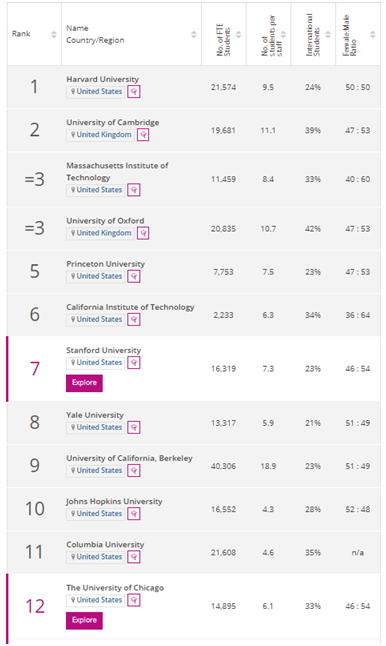Click the pink icon next to Cambridge's United Kingdom tag

(143, 135)
